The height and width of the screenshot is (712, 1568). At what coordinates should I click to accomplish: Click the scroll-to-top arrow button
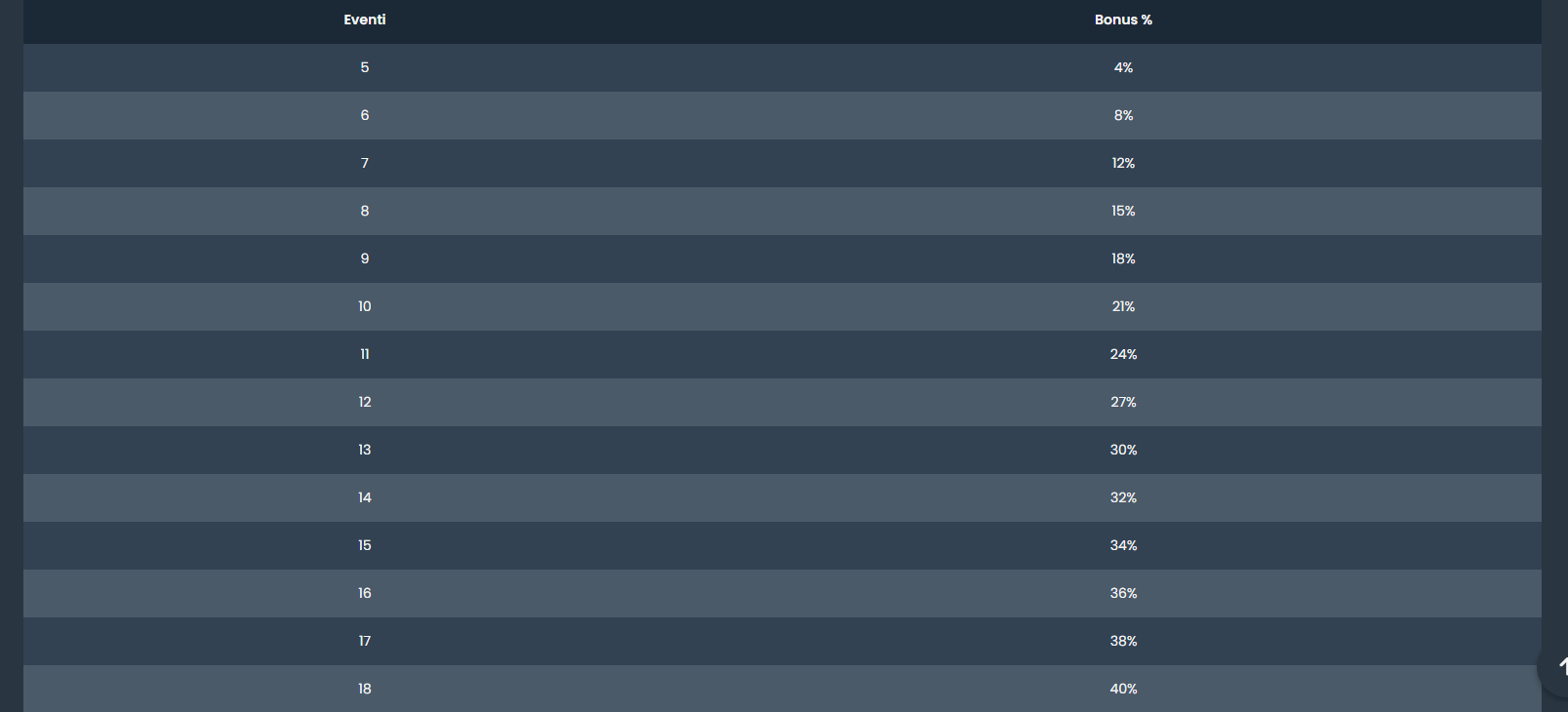(1554, 667)
